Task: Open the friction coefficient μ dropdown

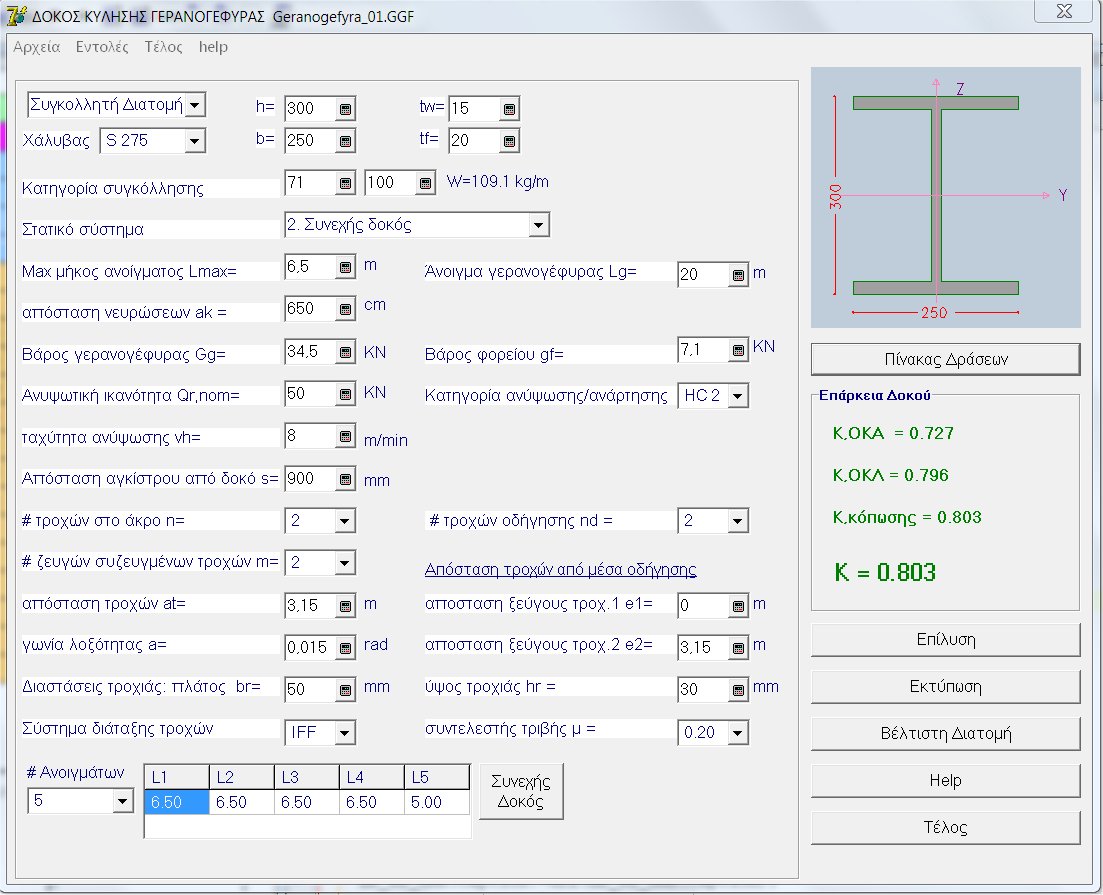Action: click(x=737, y=733)
